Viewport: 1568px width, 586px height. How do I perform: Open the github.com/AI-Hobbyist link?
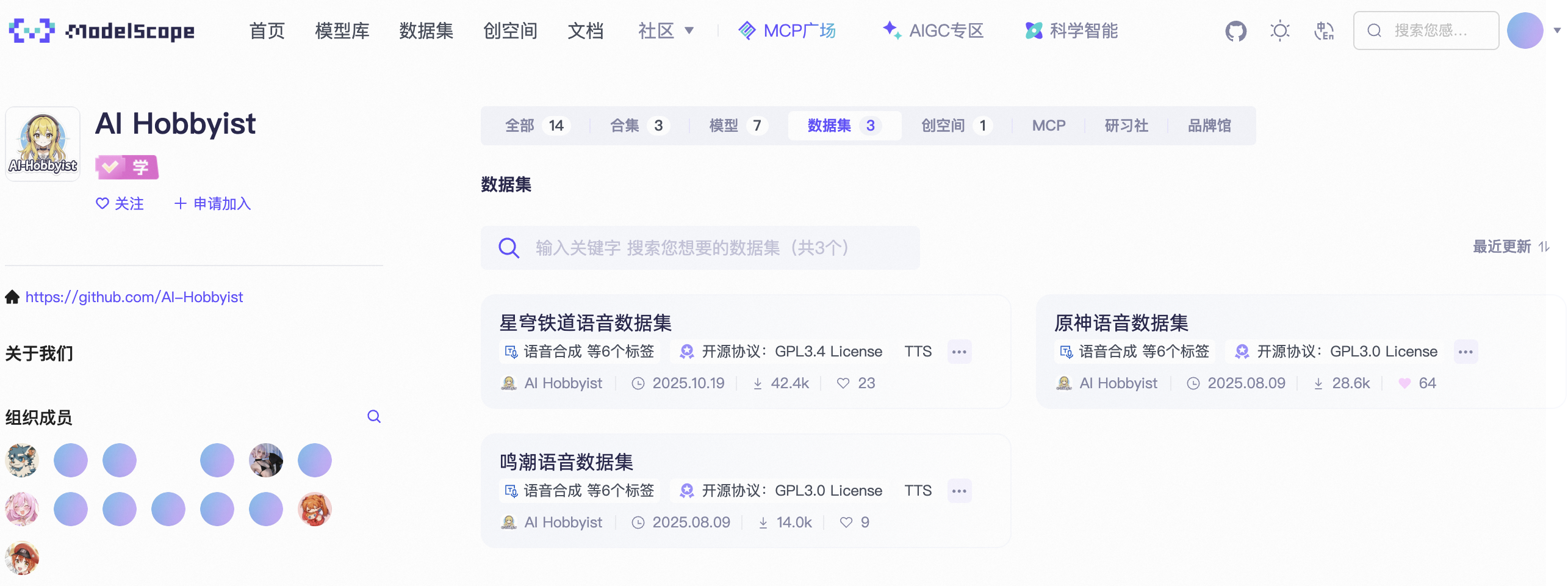[134, 297]
